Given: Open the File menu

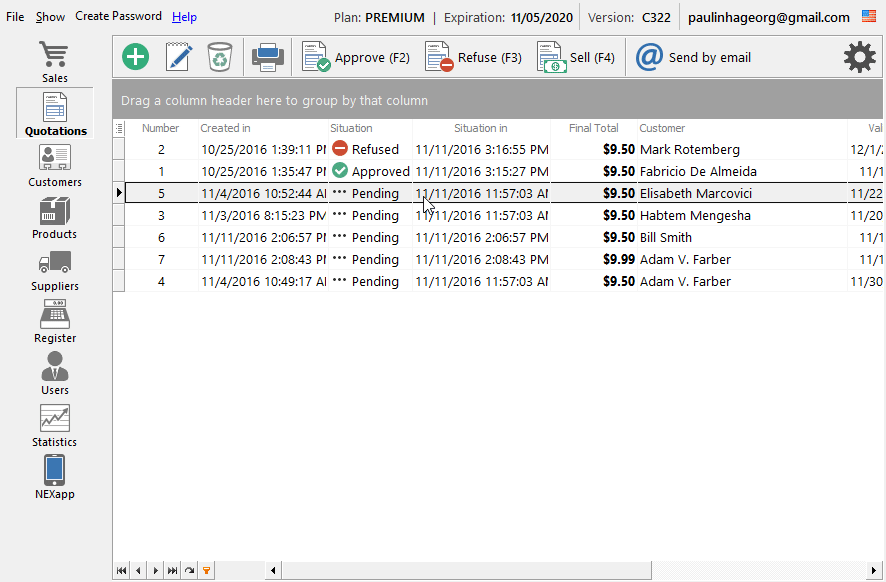Looking at the screenshot, I should [x=15, y=17].
